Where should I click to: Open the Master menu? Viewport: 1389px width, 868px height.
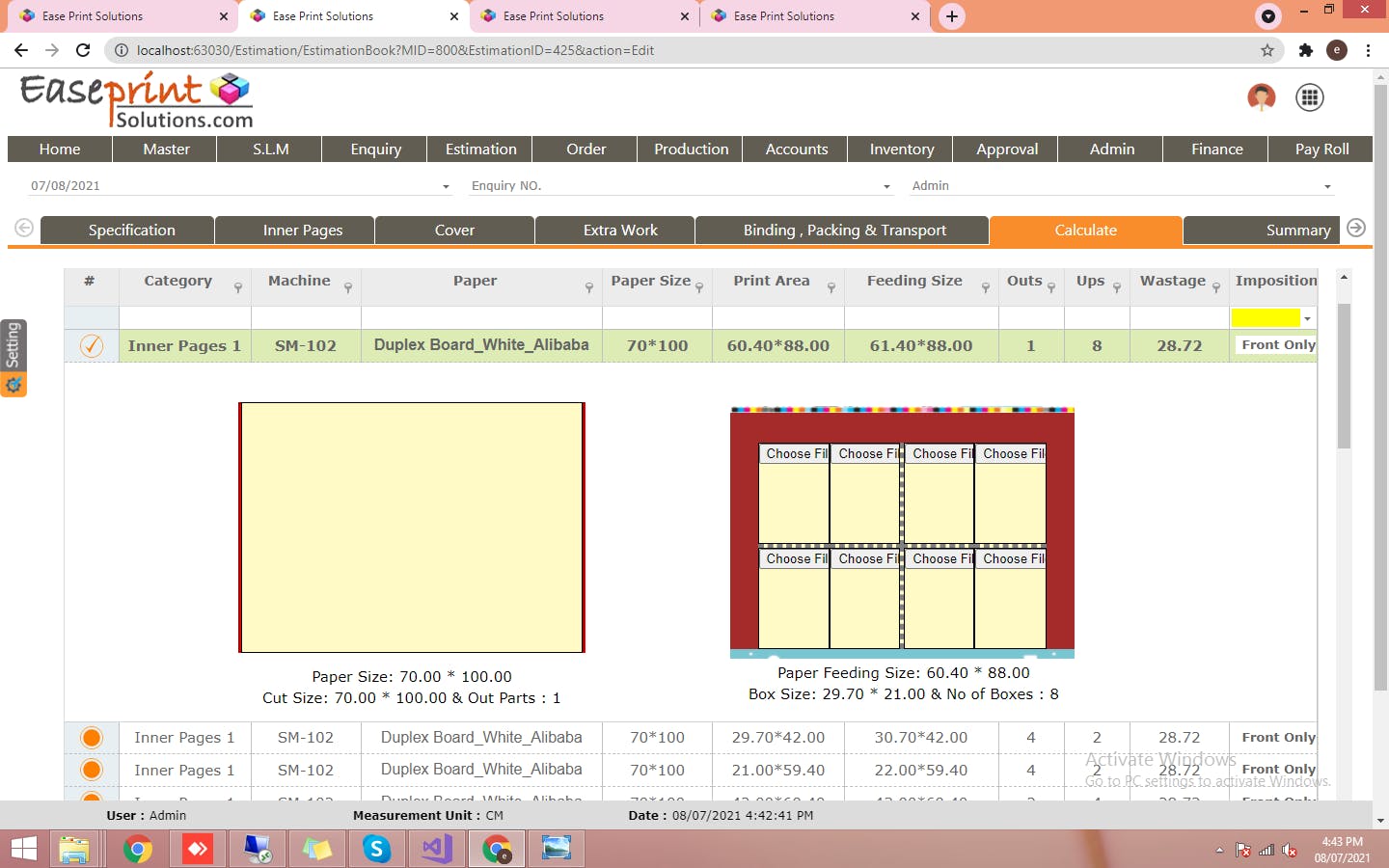pyautogui.click(x=166, y=149)
